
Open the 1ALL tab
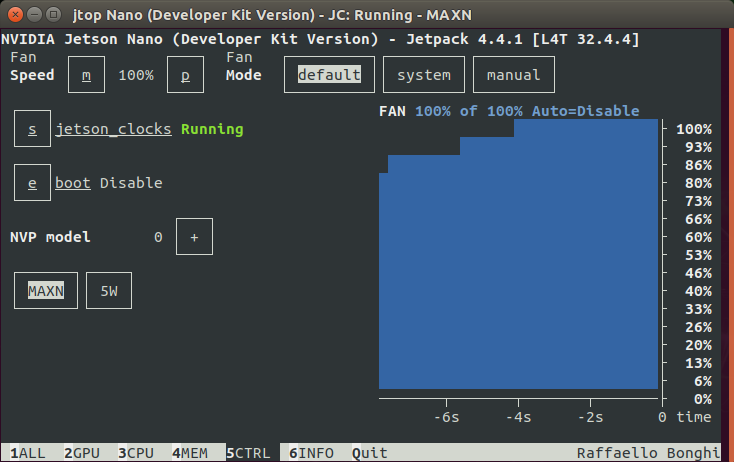28,453
